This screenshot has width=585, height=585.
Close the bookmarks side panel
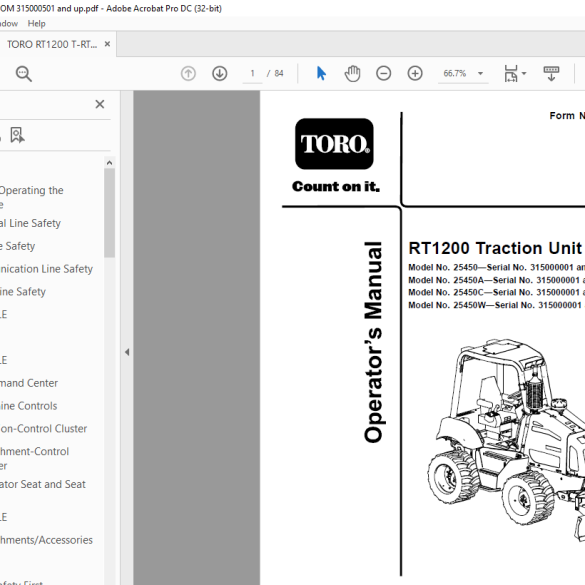100,104
